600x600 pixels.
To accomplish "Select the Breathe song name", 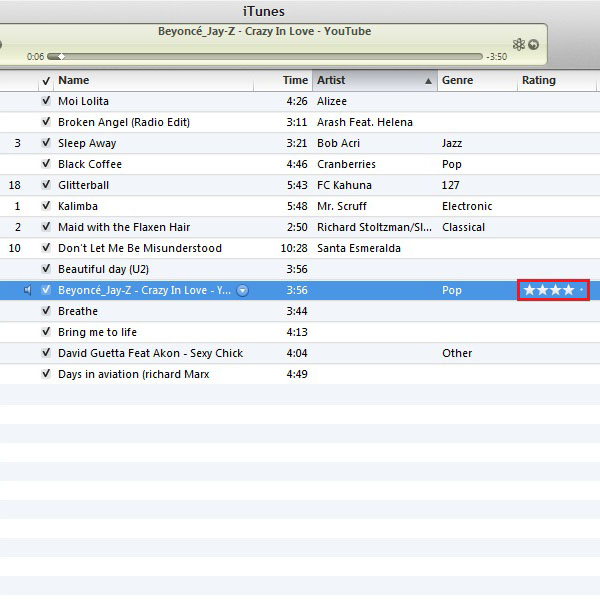I will point(78,311).
